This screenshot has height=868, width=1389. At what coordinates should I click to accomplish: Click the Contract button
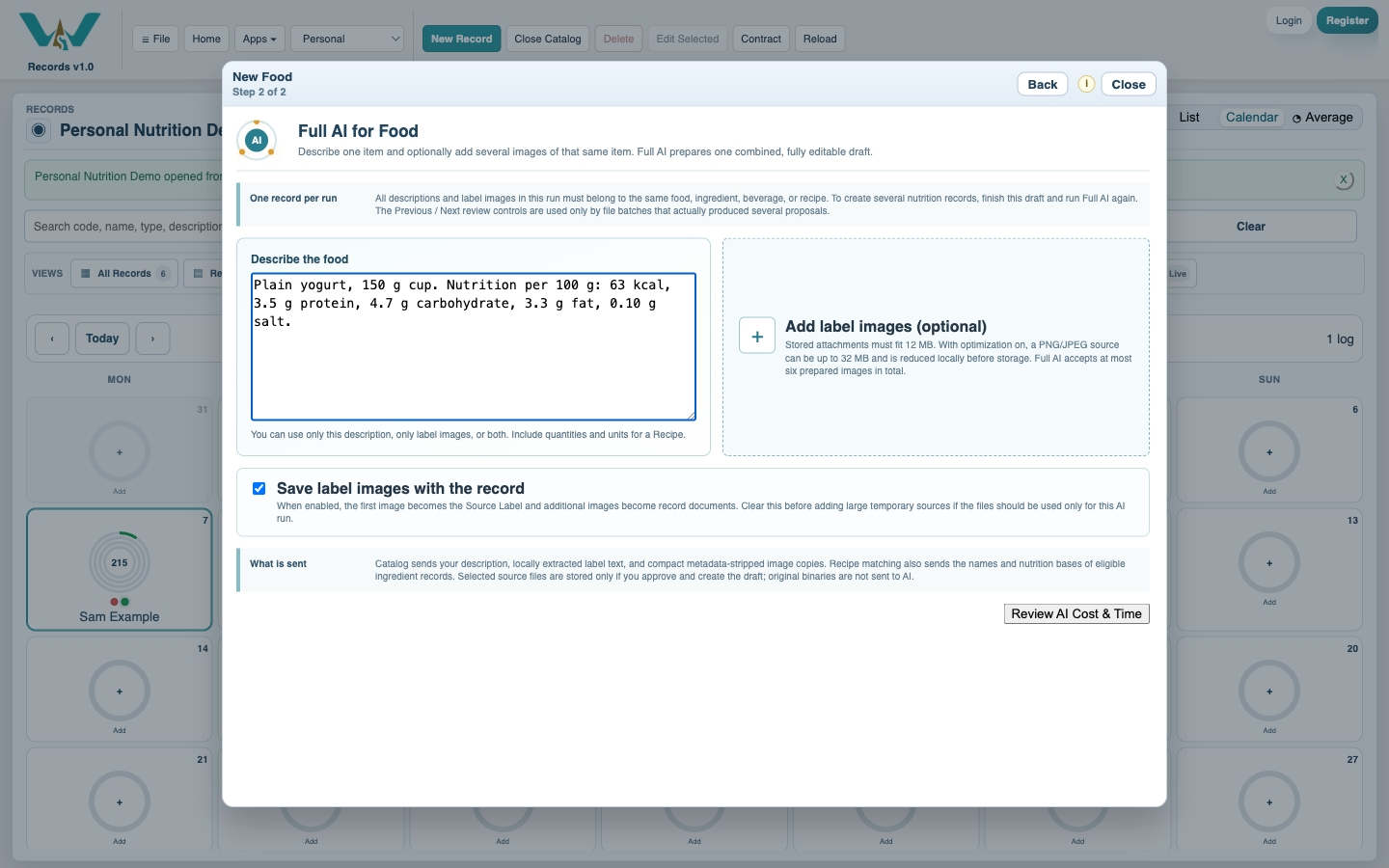(761, 39)
